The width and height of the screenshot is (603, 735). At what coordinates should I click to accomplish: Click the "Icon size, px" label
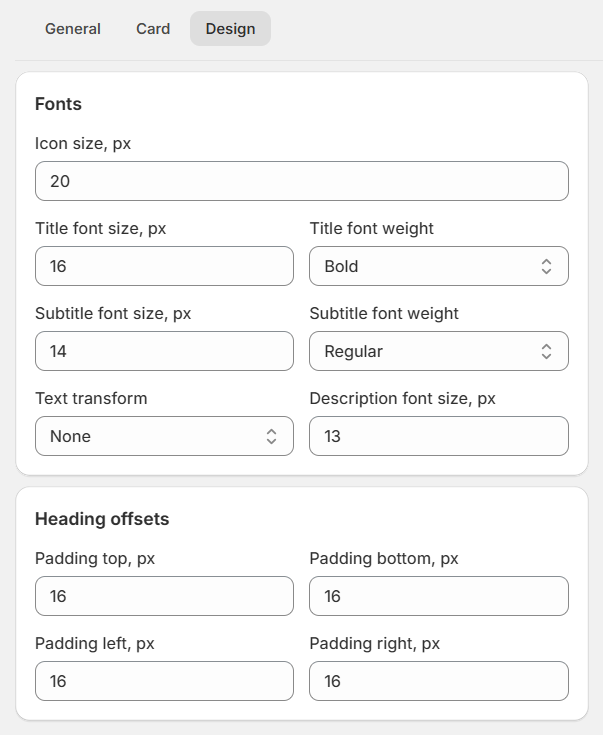[83, 144]
